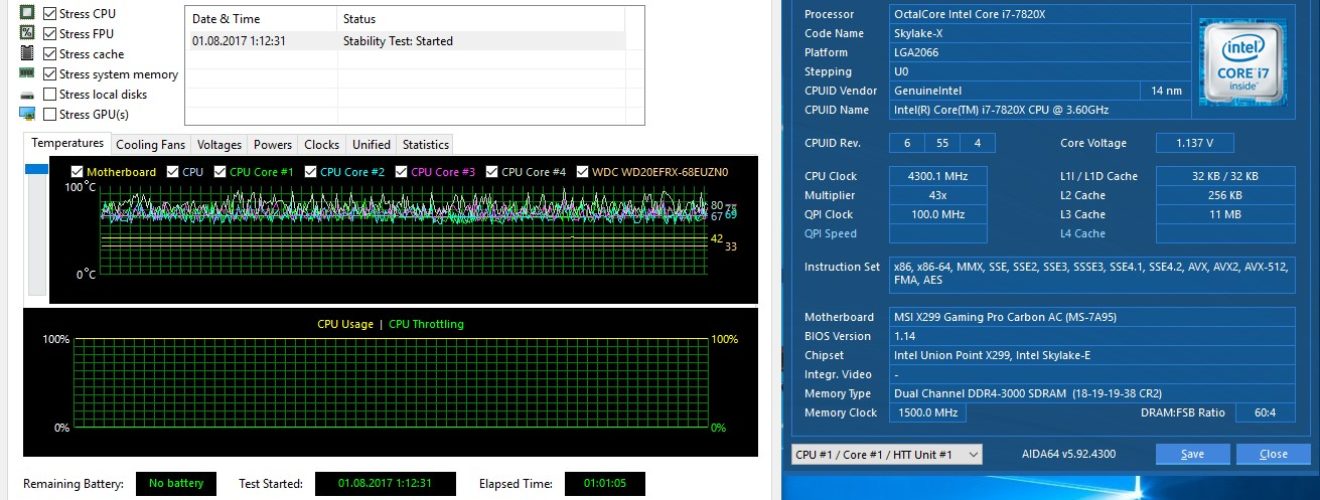Click the Stress FPU percent icon

pos(27,33)
